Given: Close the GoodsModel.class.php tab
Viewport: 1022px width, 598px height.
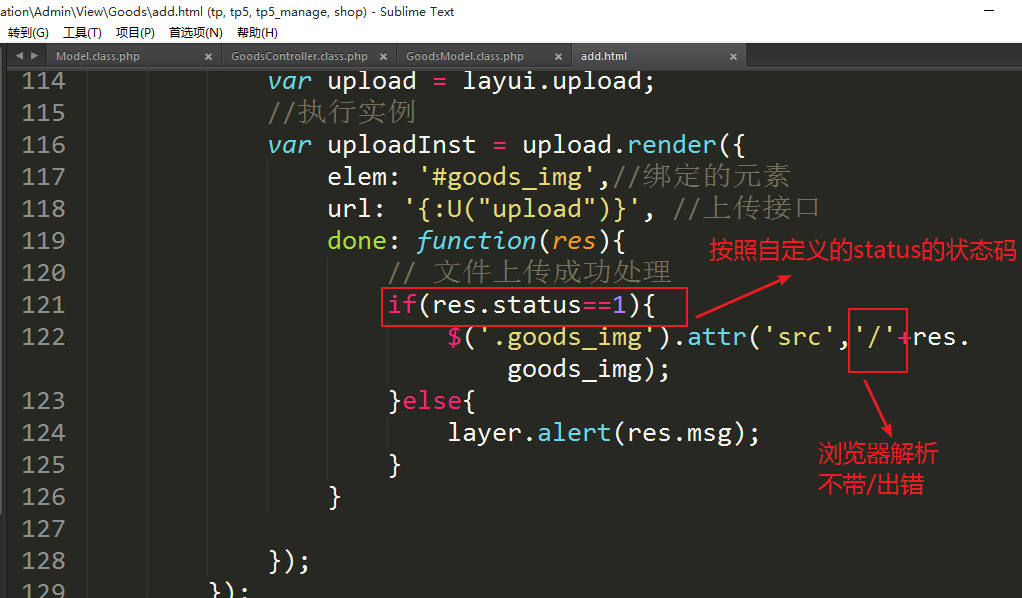Looking at the screenshot, I should point(557,57).
